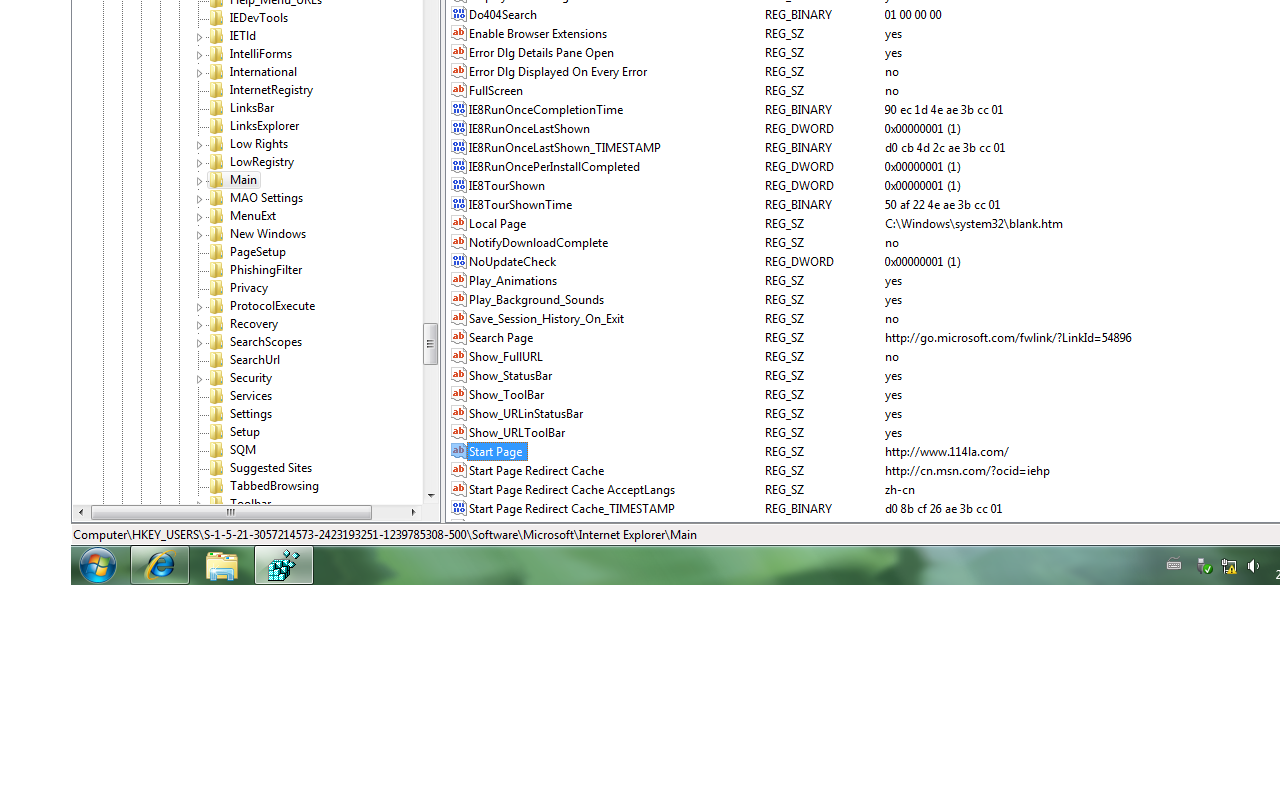Expand the IETld tree node
1280x800 pixels.
[200, 37]
